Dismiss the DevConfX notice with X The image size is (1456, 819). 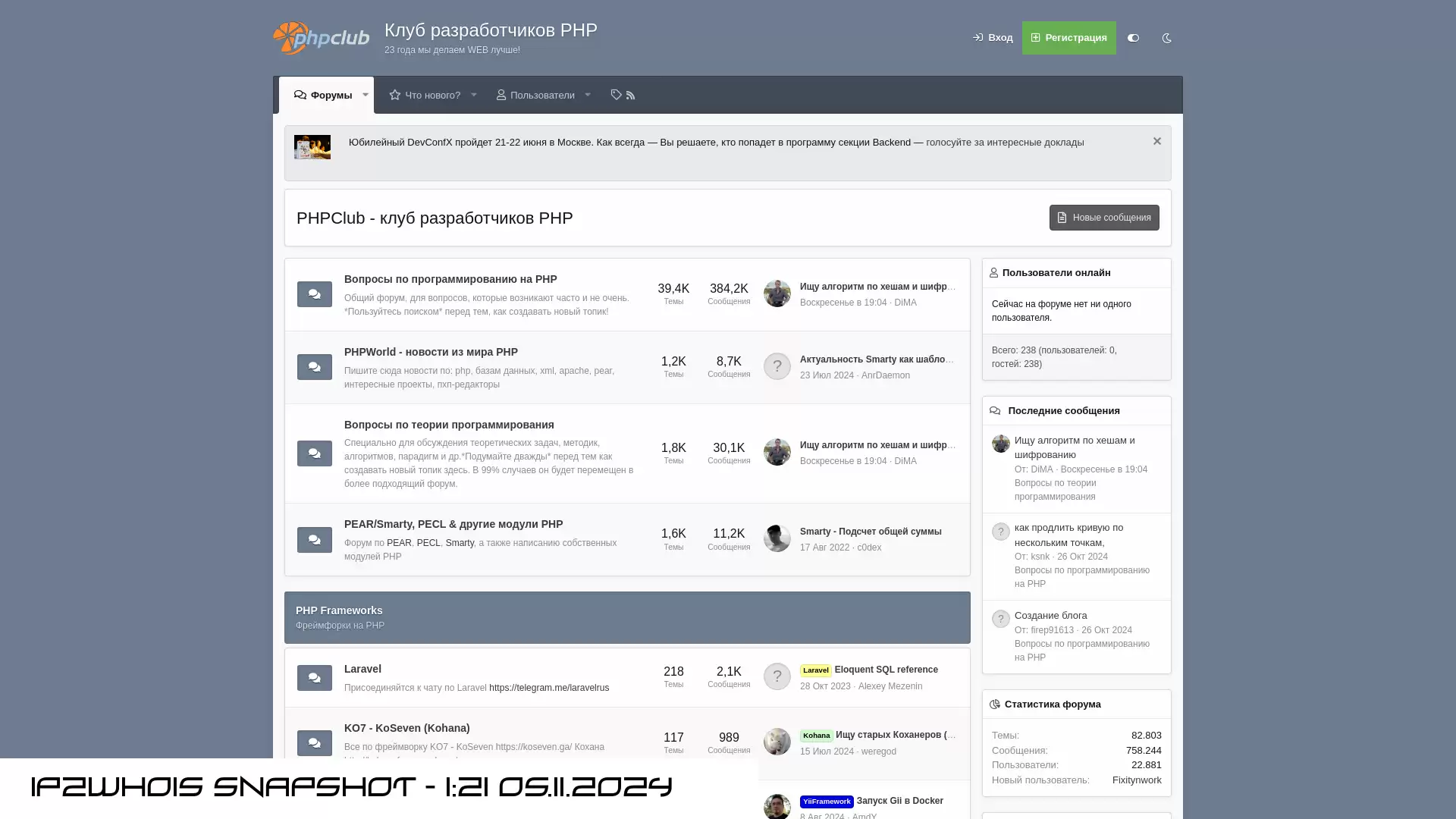tap(1157, 141)
